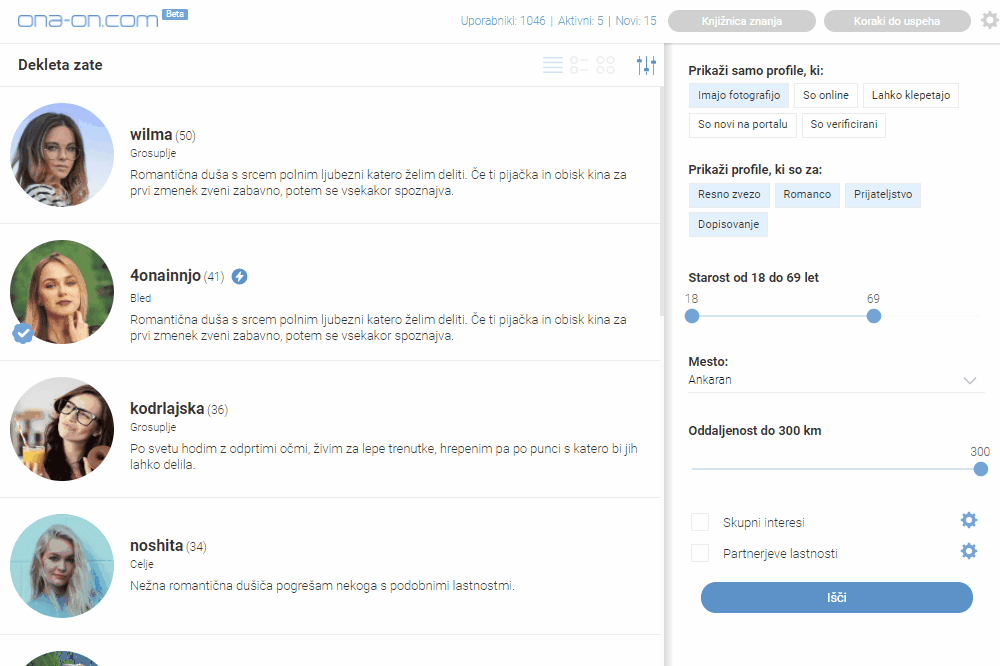Image resolution: width=1000 pixels, height=666 pixels.
Task: Toggle the filter sliders icon
Action: tap(646, 65)
